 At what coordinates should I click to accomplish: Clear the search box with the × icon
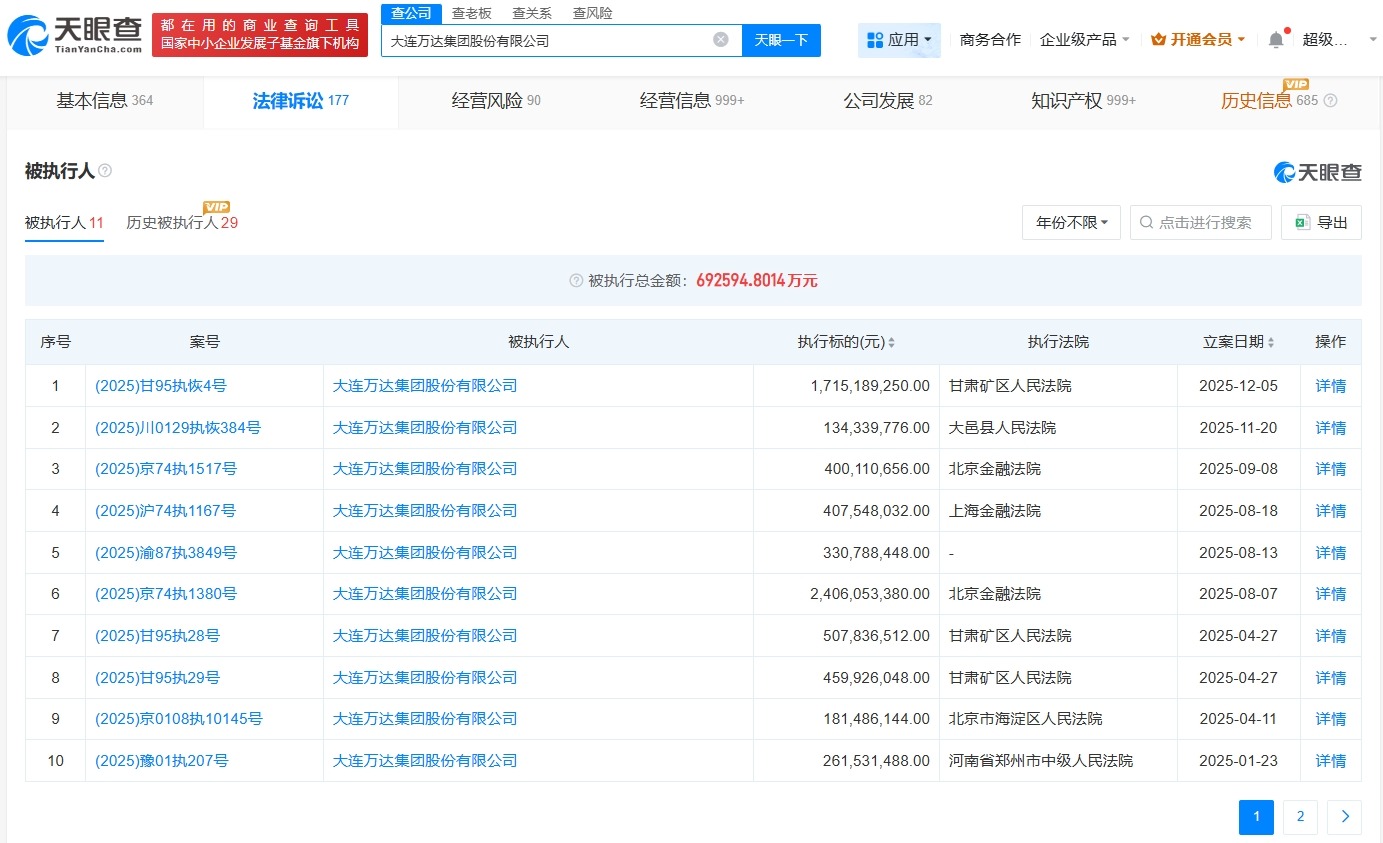[719, 38]
